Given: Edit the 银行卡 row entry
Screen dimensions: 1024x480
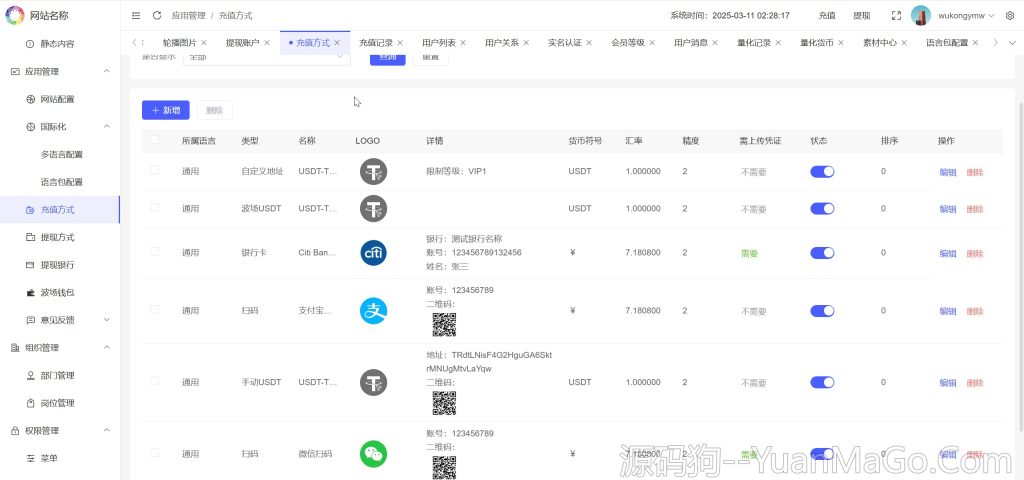Looking at the screenshot, I should (948, 253).
